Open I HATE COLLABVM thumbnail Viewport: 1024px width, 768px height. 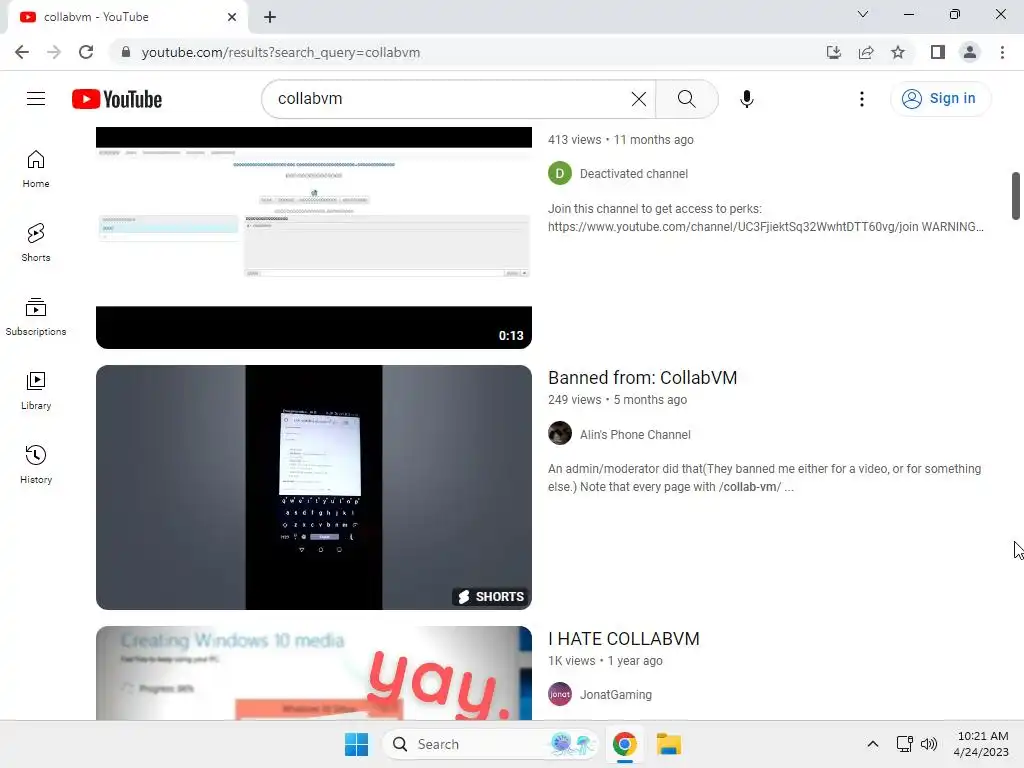click(313, 673)
